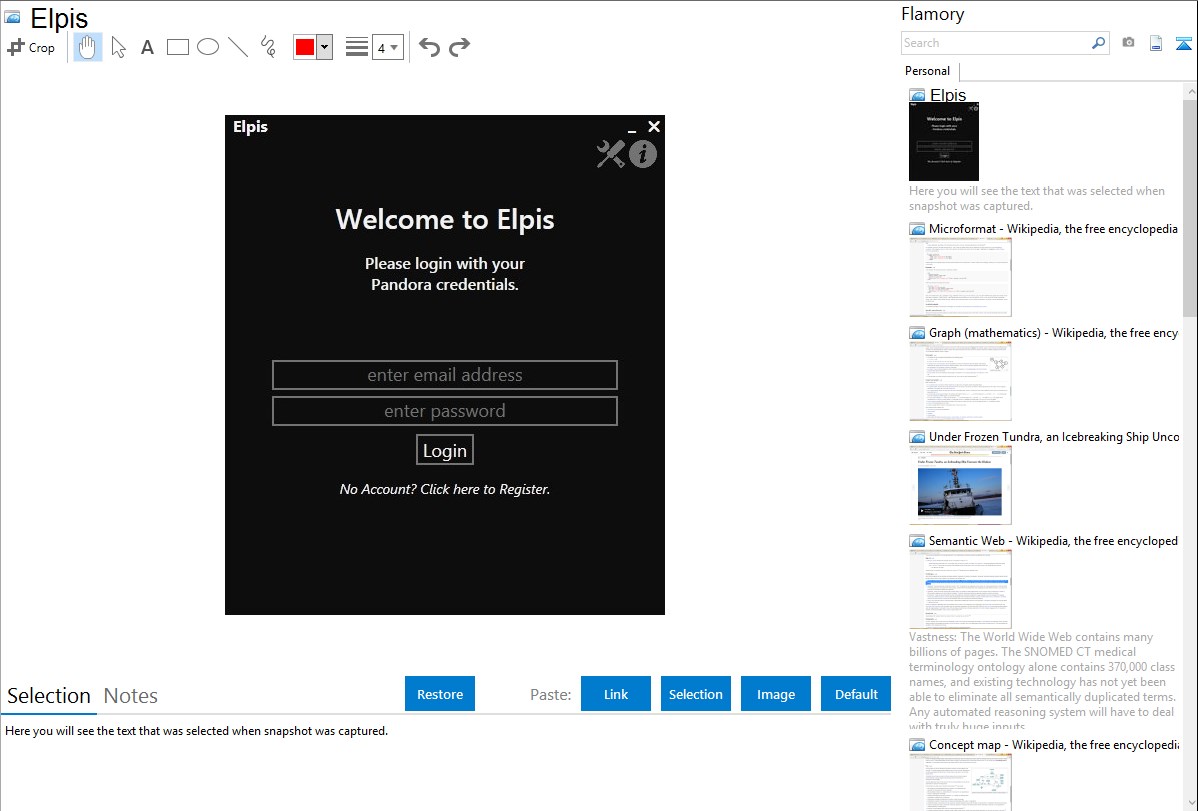Viewport: 1198px width, 811px height.
Task: Click the search magnifier icon
Action: pyautogui.click(x=1099, y=43)
